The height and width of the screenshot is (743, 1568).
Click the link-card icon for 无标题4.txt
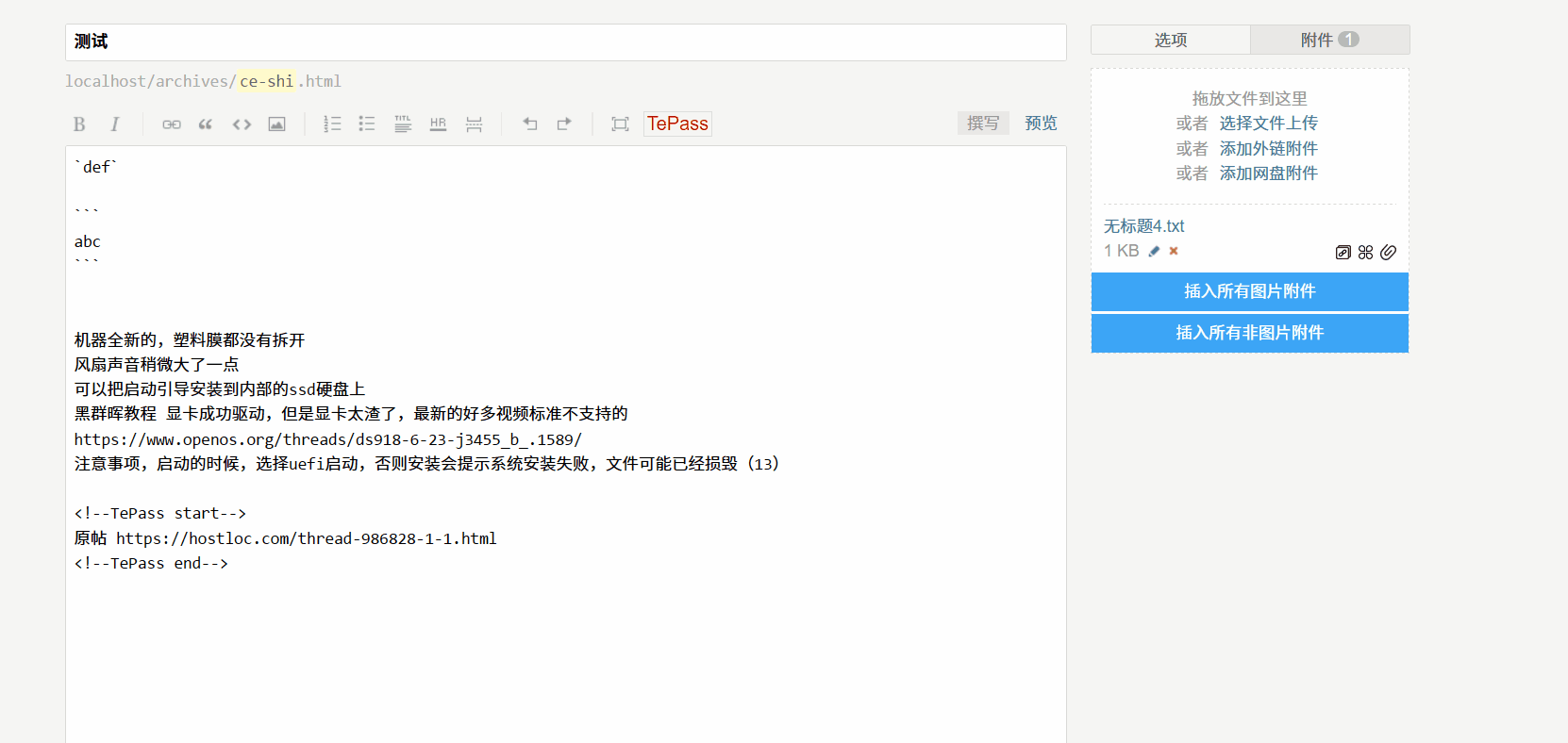(x=1343, y=253)
